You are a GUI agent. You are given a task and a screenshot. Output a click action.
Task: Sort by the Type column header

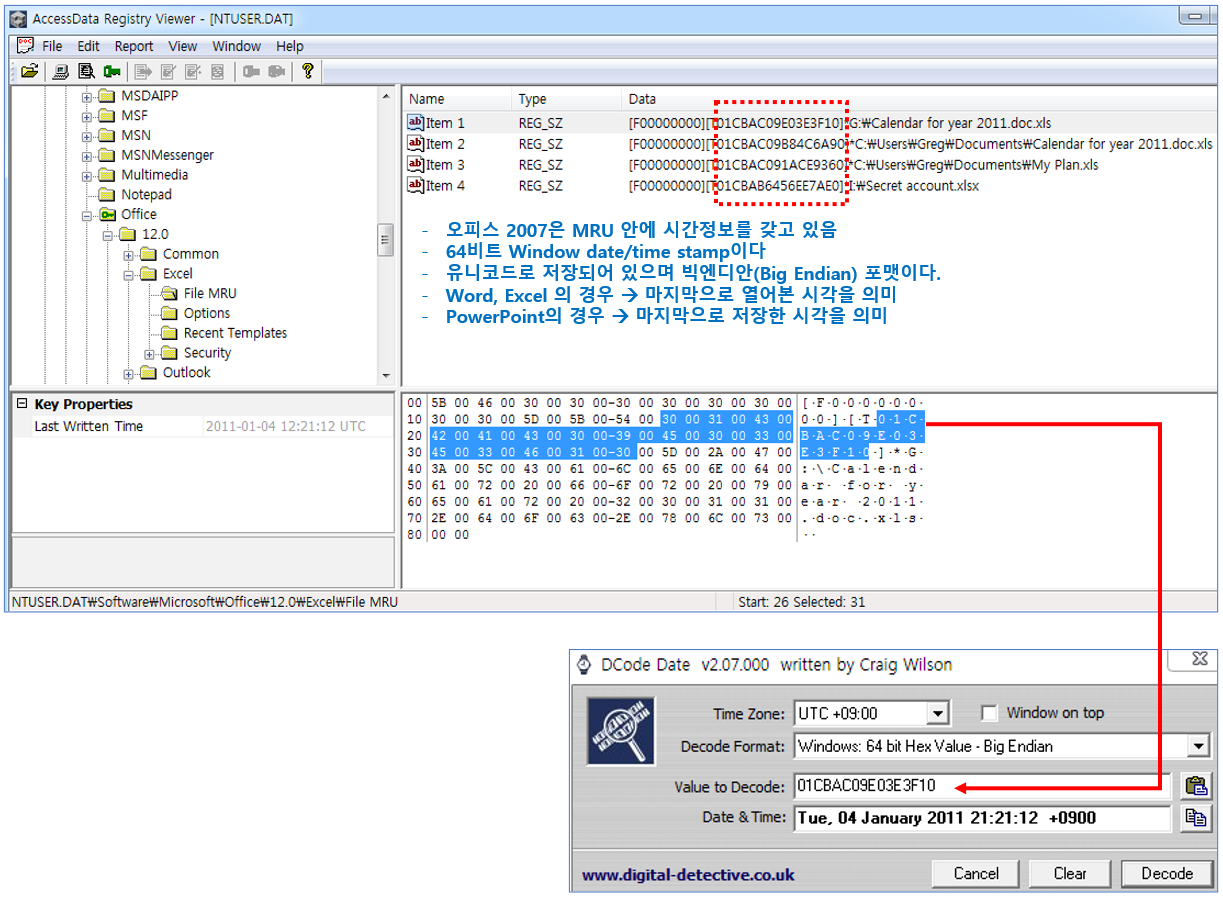568,99
